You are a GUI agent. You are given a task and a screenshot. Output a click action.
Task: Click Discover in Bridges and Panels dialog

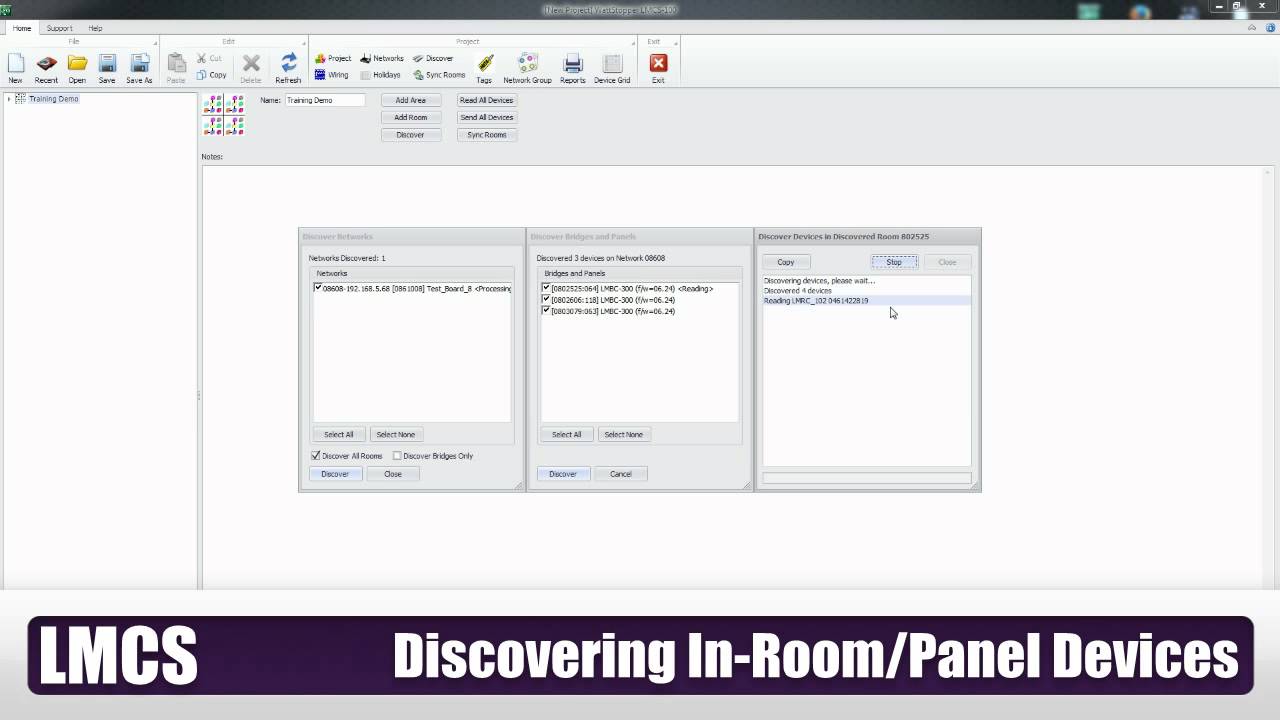563,474
